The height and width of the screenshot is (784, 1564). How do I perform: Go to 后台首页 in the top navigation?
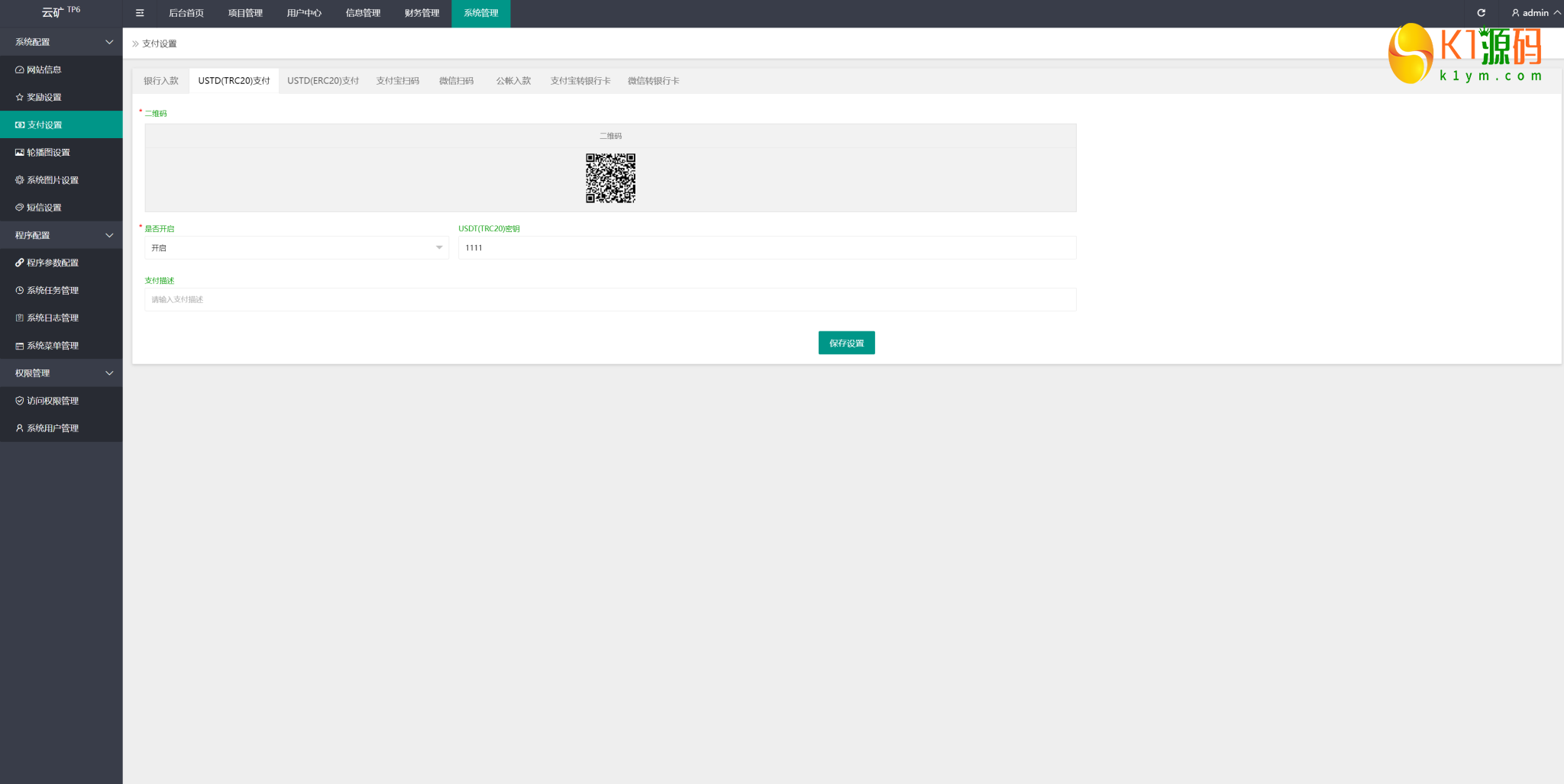click(x=186, y=13)
